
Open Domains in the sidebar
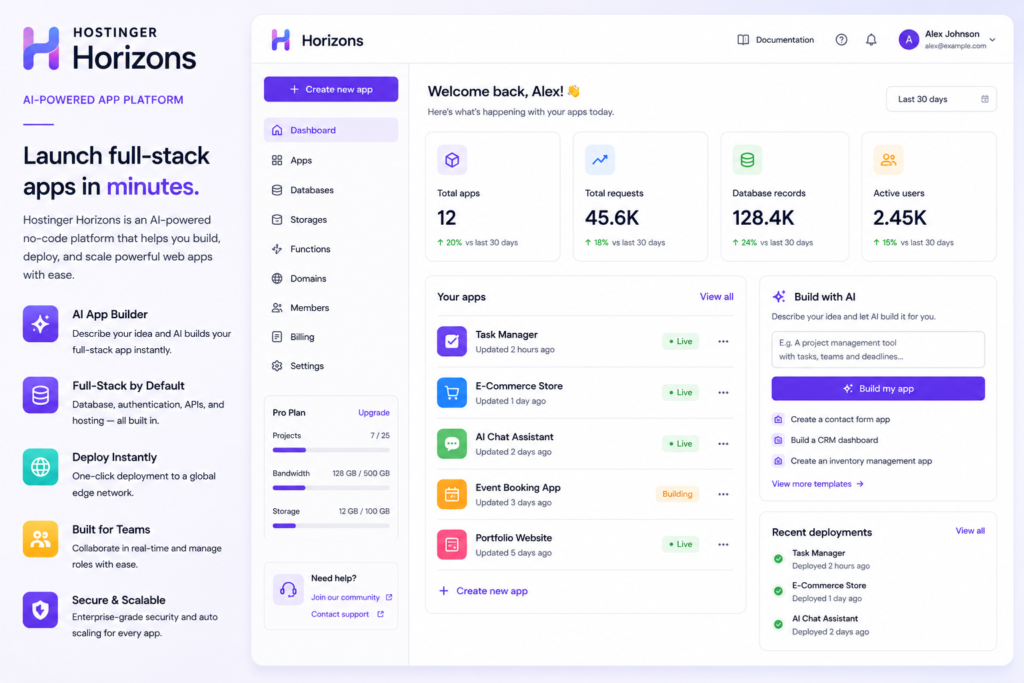point(331,278)
